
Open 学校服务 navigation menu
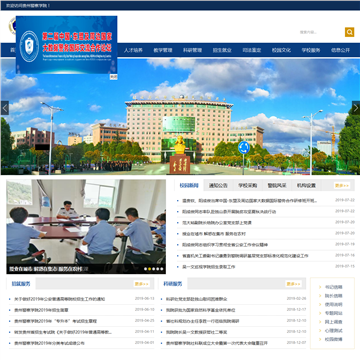tap(311, 50)
